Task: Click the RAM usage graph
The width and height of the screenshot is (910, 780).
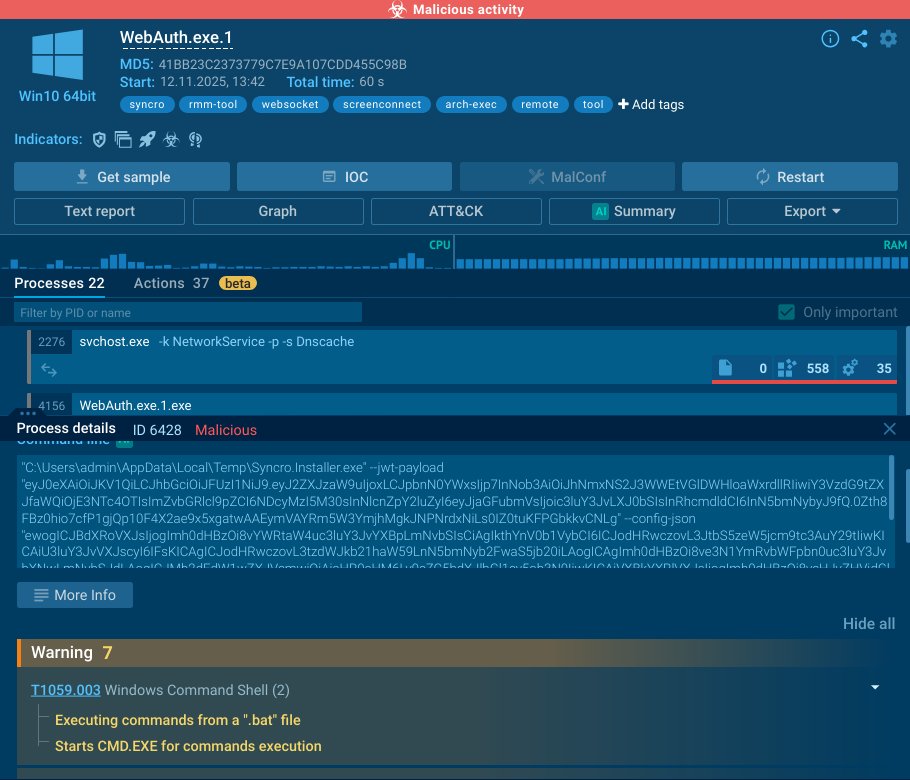Action: [x=682, y=254]
